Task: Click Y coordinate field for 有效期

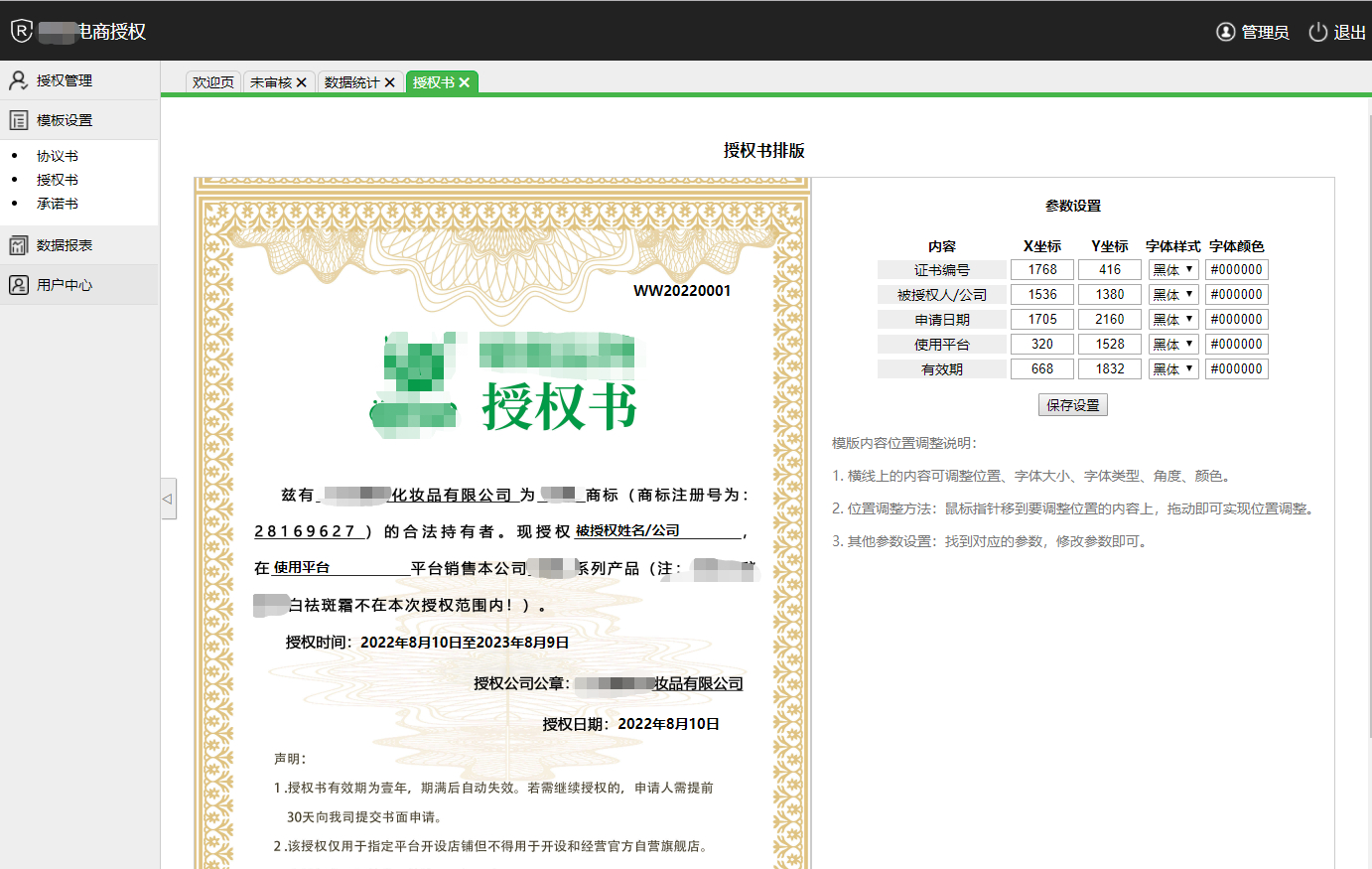Action: 1110,368
